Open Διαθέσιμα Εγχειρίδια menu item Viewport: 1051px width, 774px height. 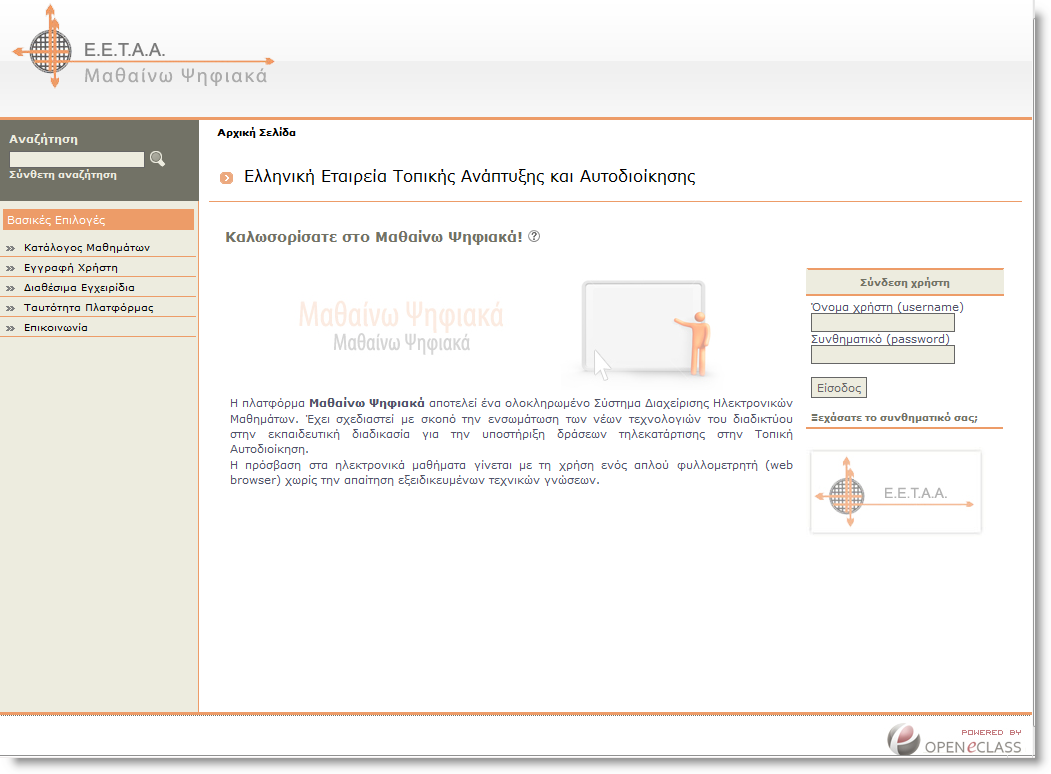pyautogui.click(x=79, y=287)
